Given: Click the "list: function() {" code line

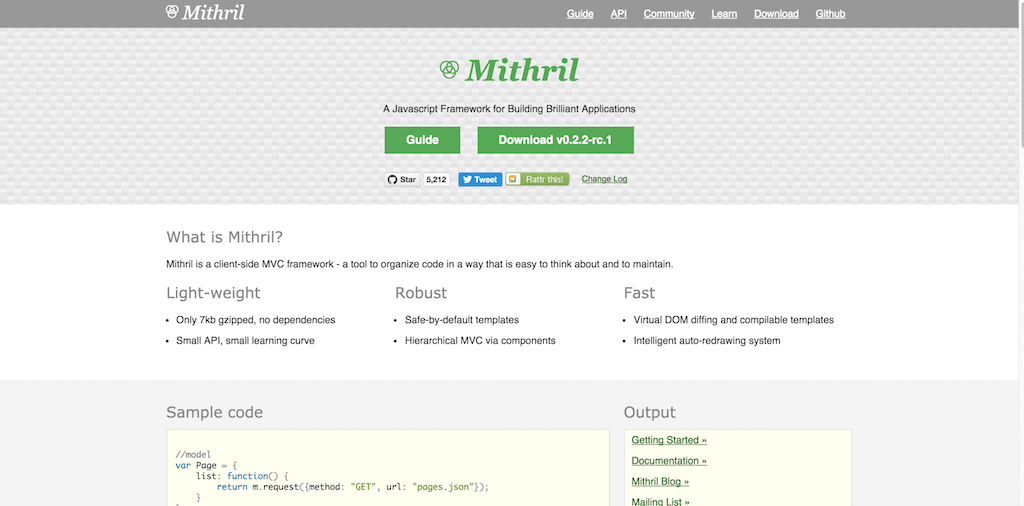Looking at the screenshot, I should (x=242, y=476).
